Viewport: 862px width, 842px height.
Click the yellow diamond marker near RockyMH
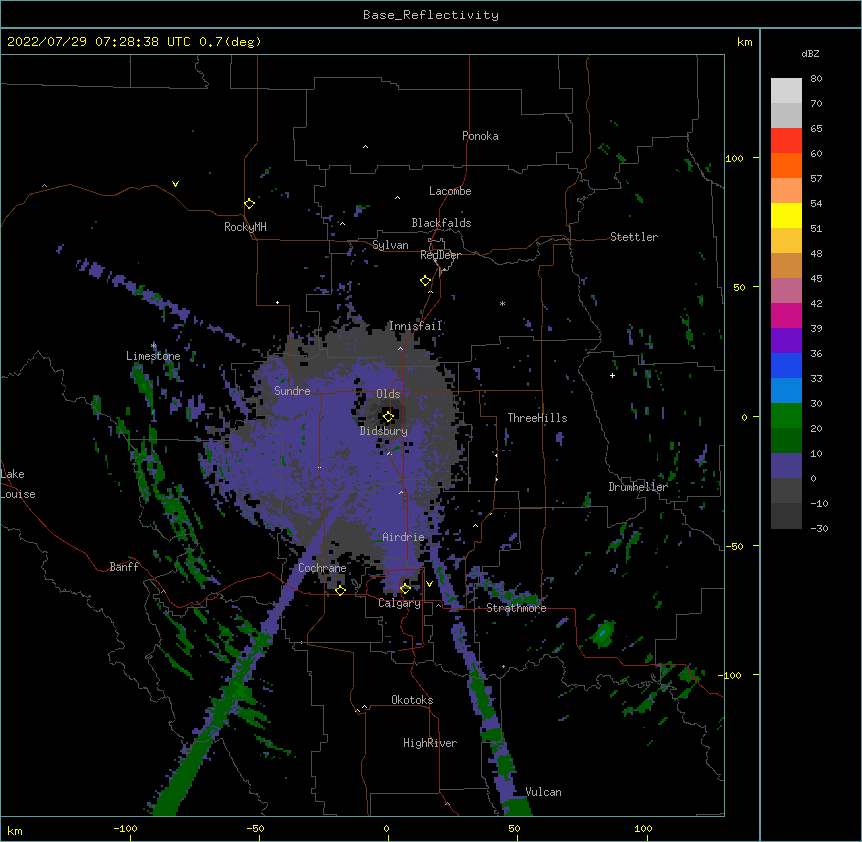(x=250, y=204)
